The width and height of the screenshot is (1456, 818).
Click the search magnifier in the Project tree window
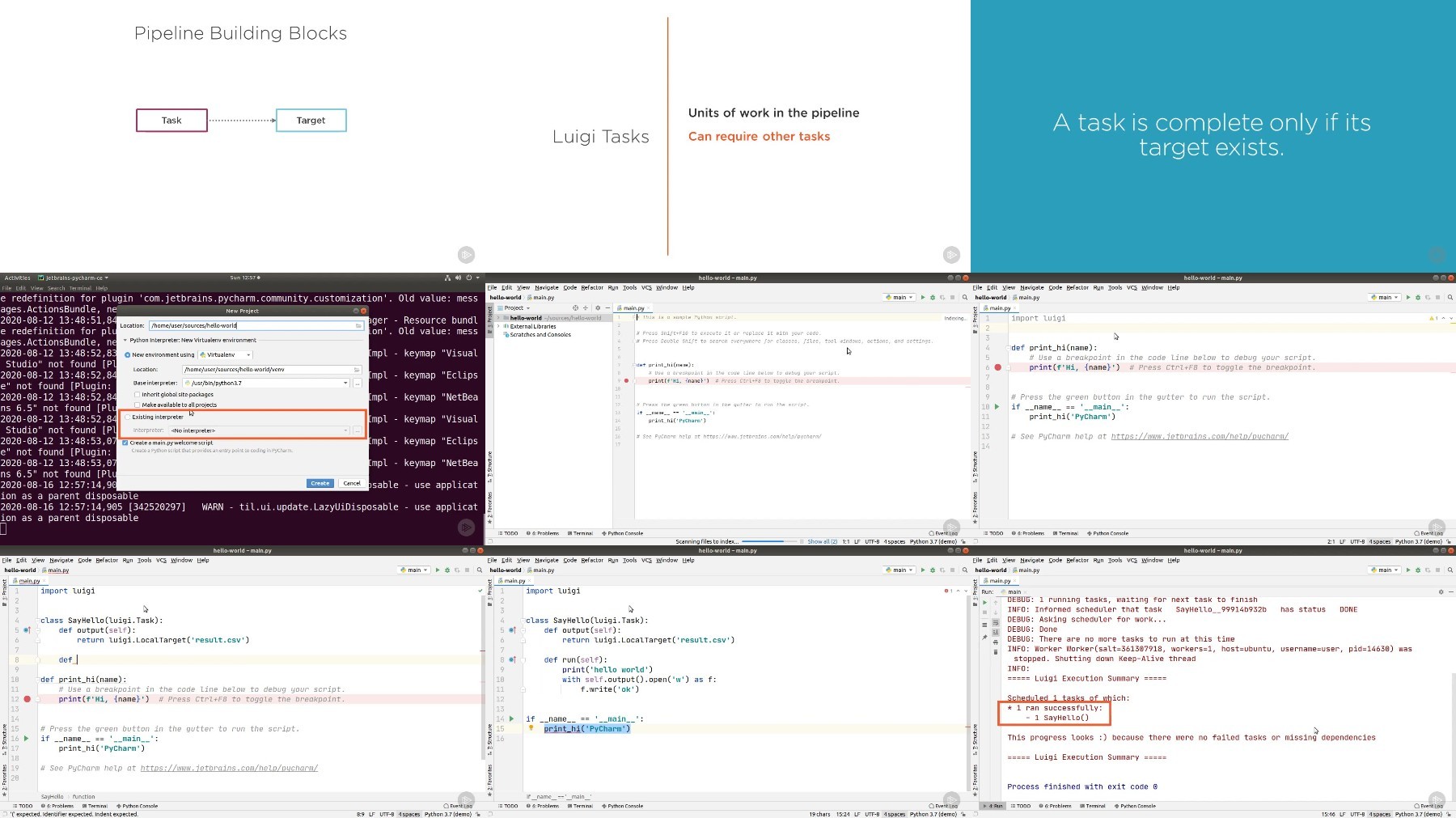[x=965, y=298]
